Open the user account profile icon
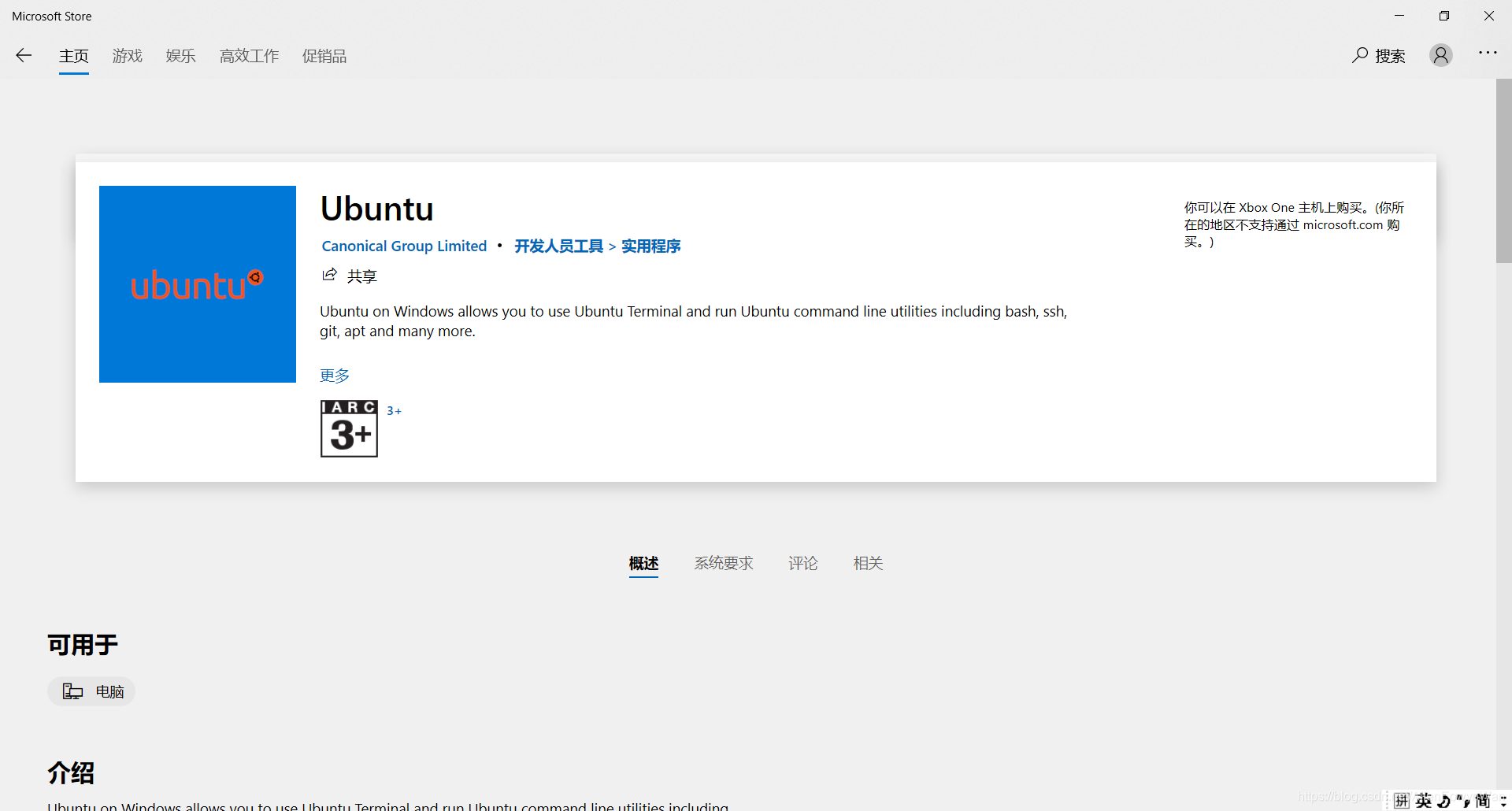1512x811 pixels. pos(1441,55)
